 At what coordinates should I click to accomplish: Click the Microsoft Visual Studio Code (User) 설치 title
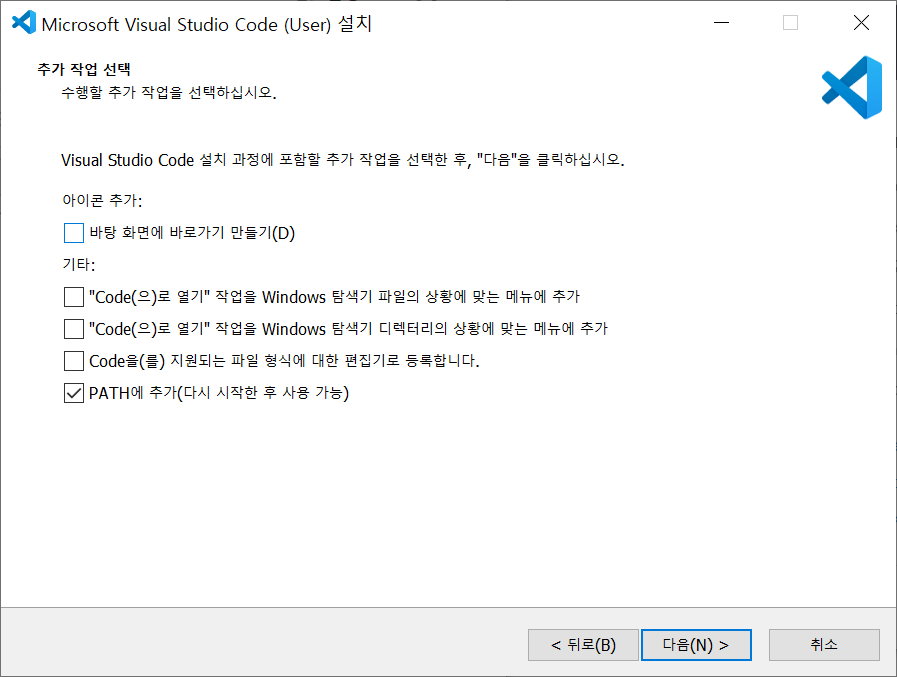207,24
